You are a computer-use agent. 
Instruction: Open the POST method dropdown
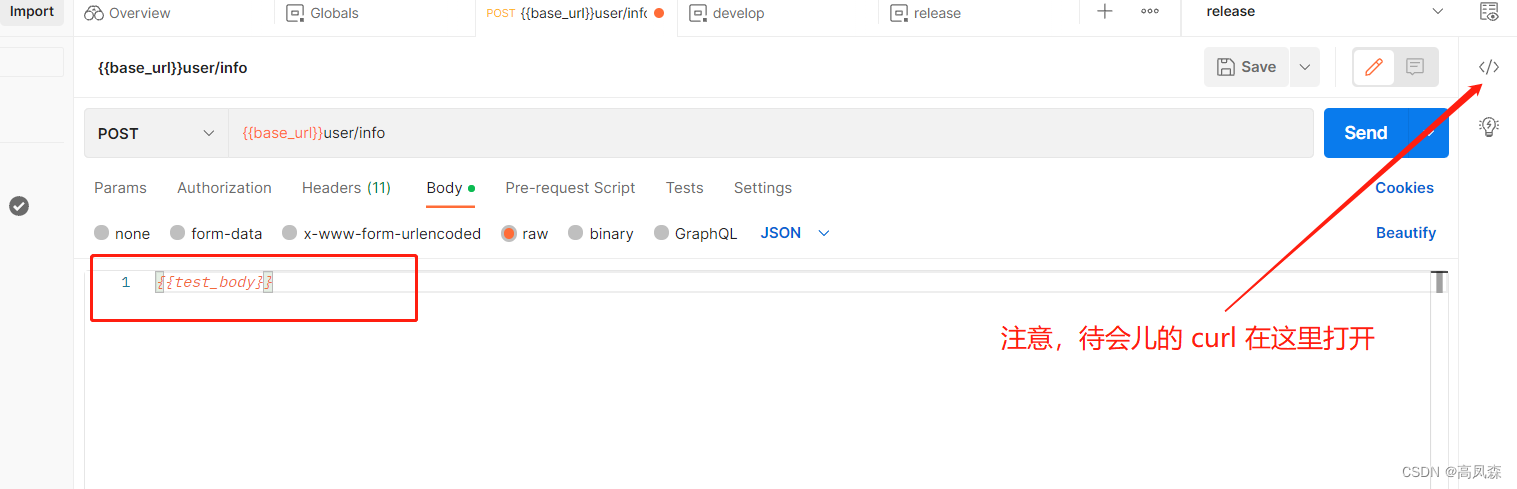click(x=156, y=133)
